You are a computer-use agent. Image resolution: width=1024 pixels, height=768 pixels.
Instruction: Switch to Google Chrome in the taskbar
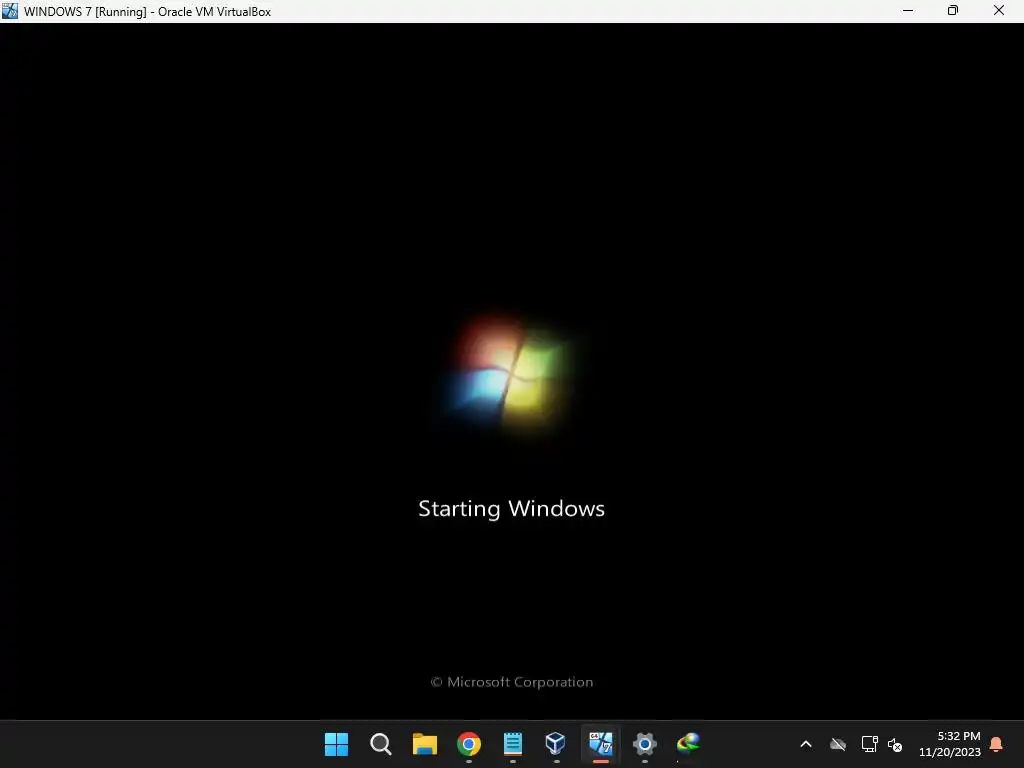coord(469,744)
